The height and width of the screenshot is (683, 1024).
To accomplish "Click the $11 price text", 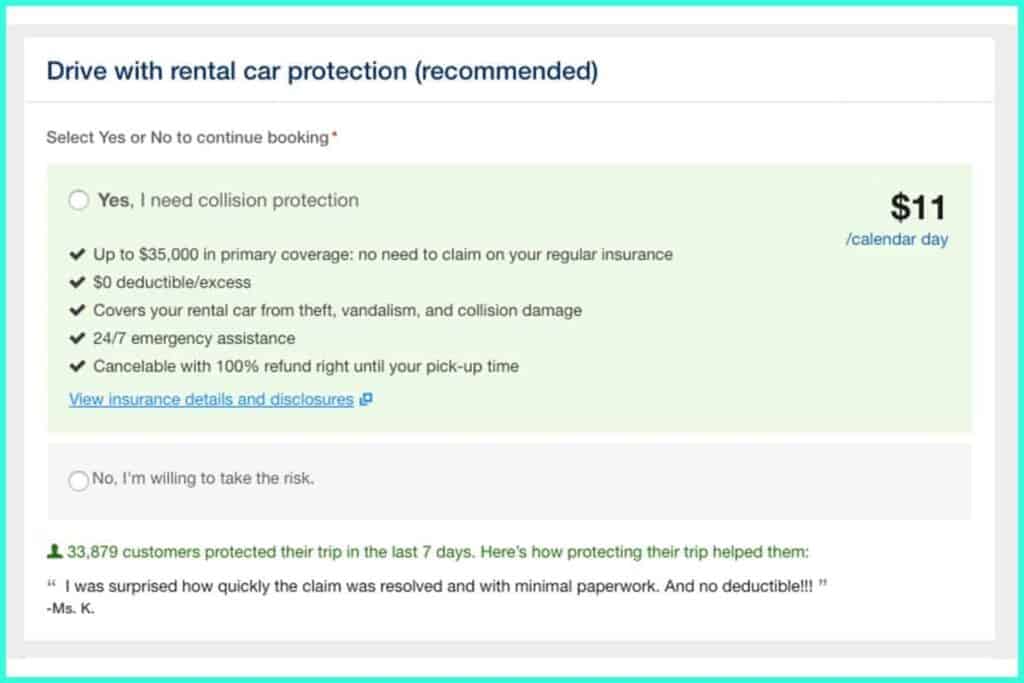I will click(918, 208).
